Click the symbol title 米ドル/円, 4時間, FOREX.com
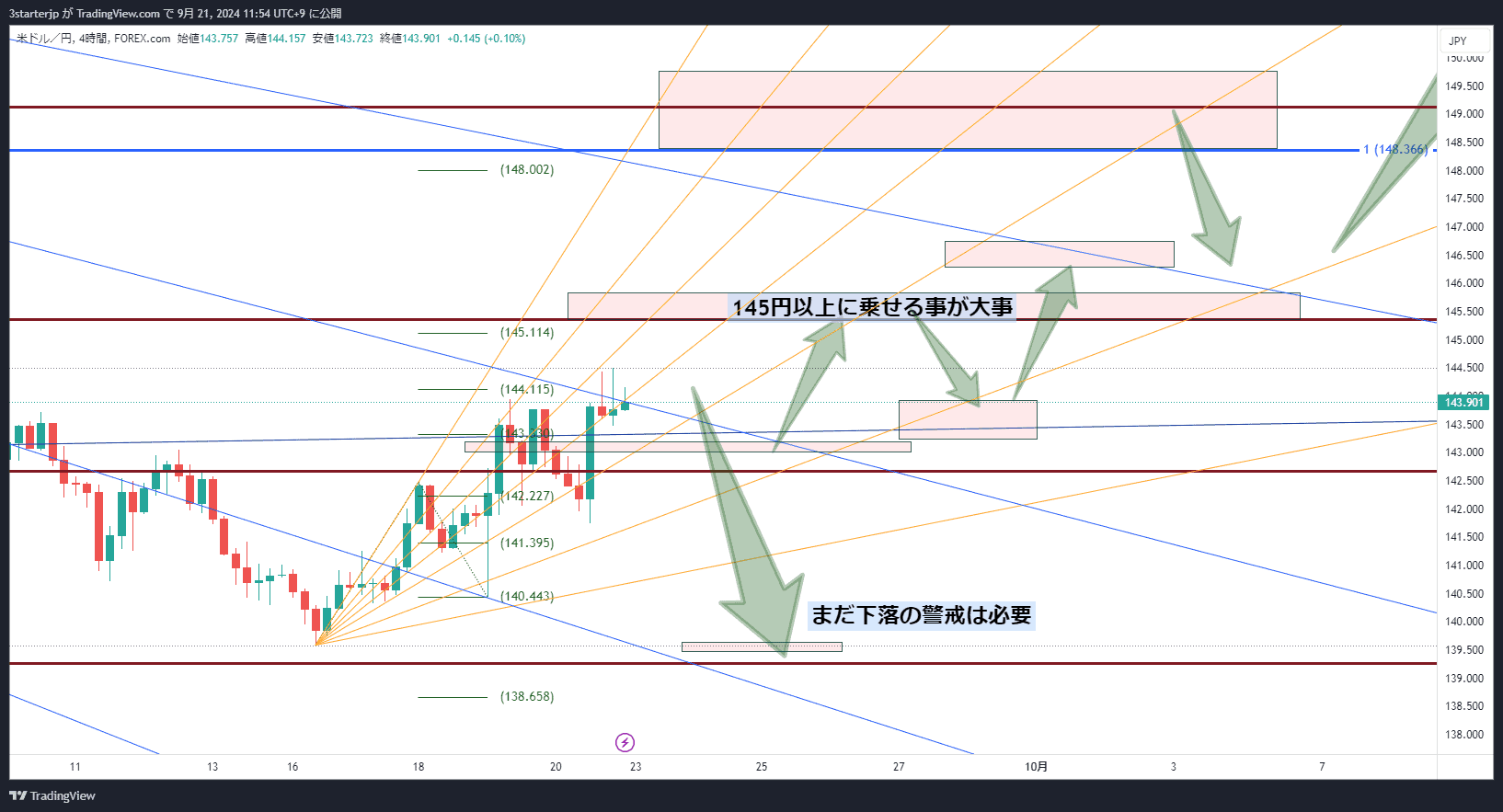 tap(94, 39)
